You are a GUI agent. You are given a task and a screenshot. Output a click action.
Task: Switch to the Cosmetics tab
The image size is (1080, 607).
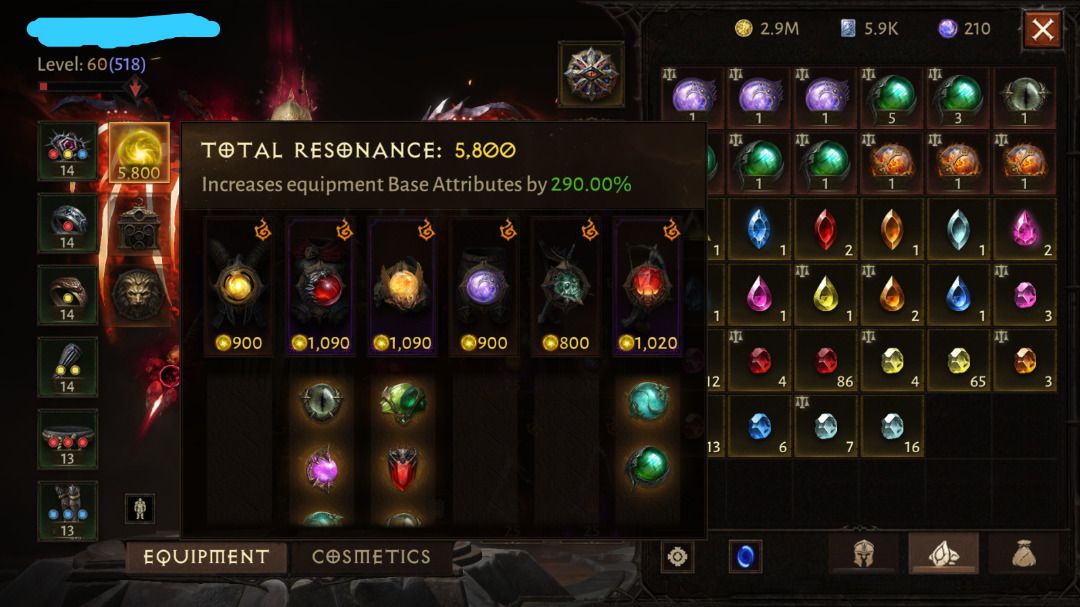[371, 557]
